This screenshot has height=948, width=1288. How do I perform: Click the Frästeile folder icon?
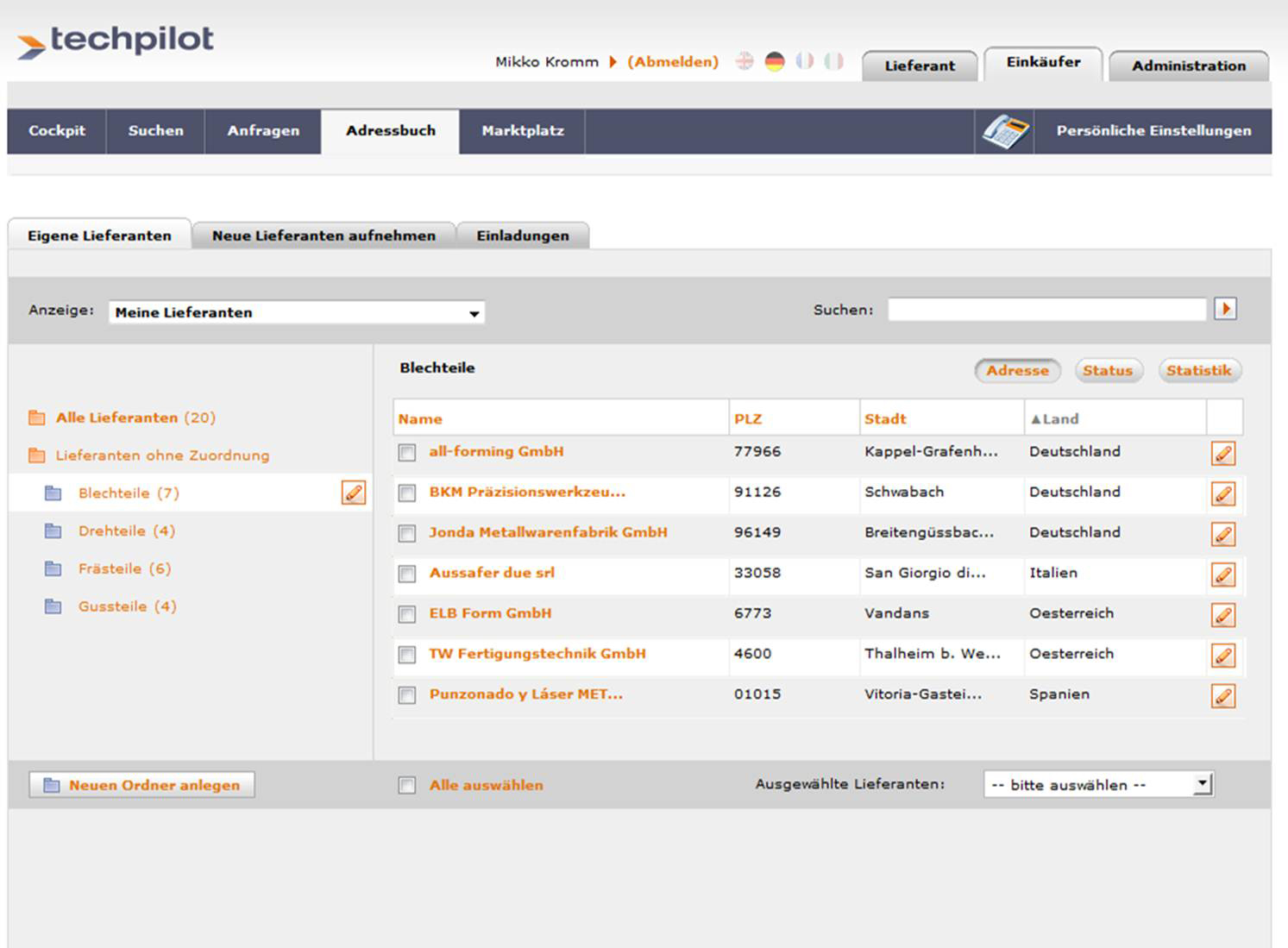point(53,568)
